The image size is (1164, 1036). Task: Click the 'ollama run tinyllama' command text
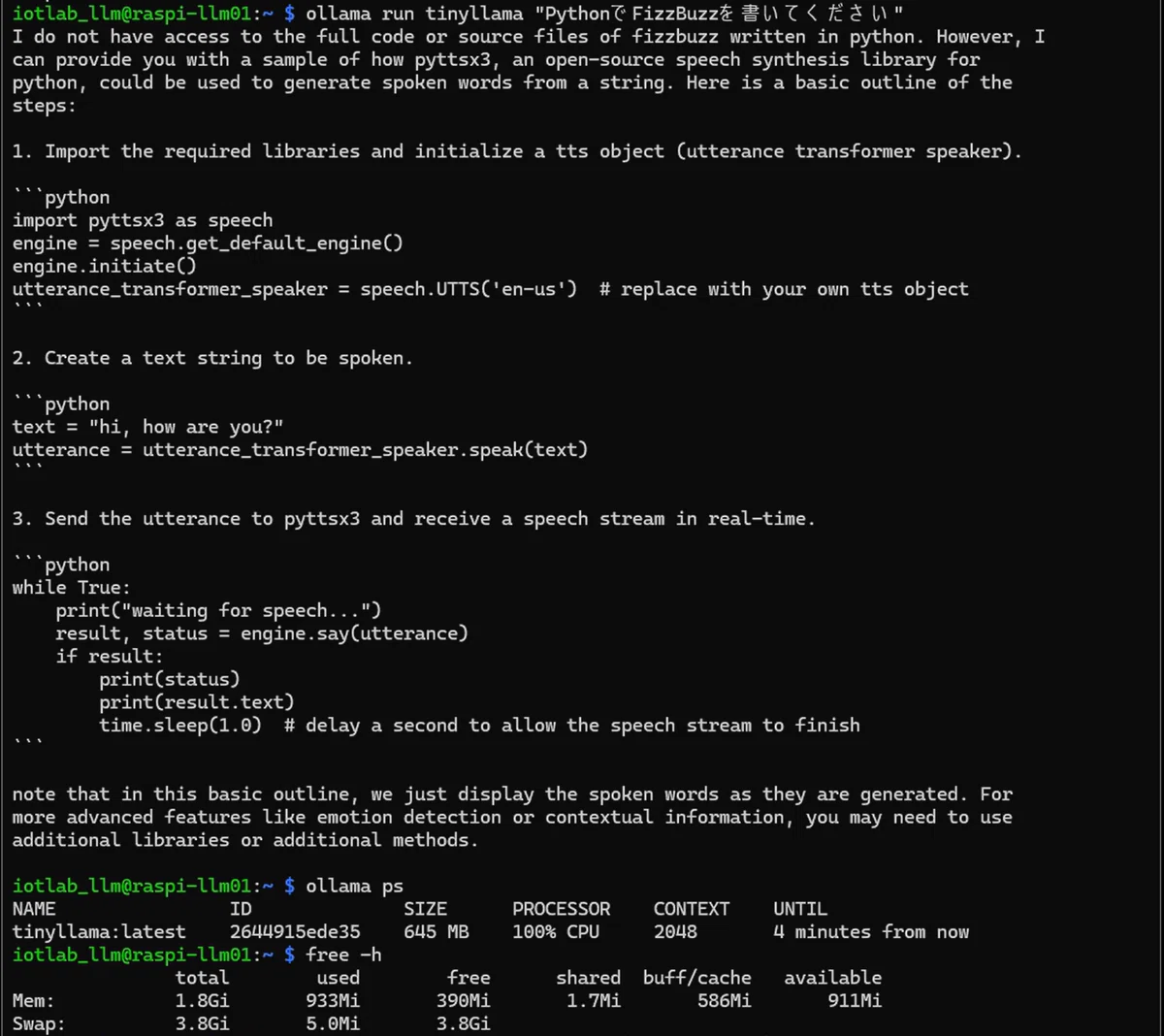pos(414,14)
